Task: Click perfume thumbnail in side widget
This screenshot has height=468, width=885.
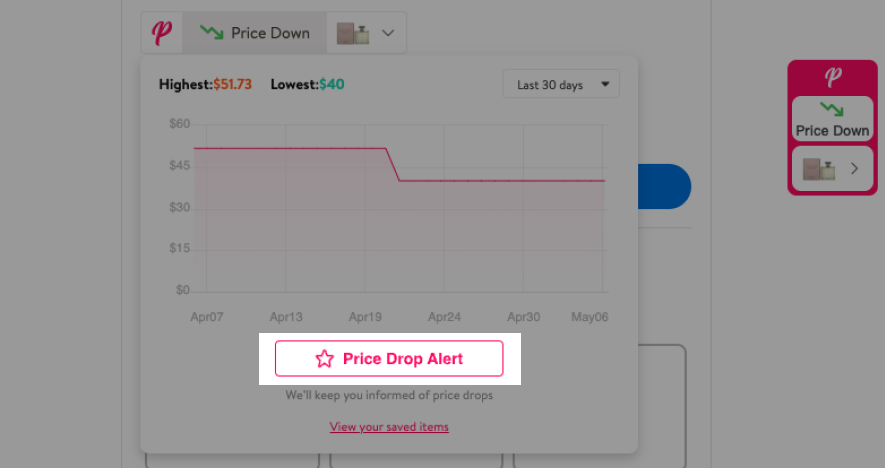Action: coord(818,169)
